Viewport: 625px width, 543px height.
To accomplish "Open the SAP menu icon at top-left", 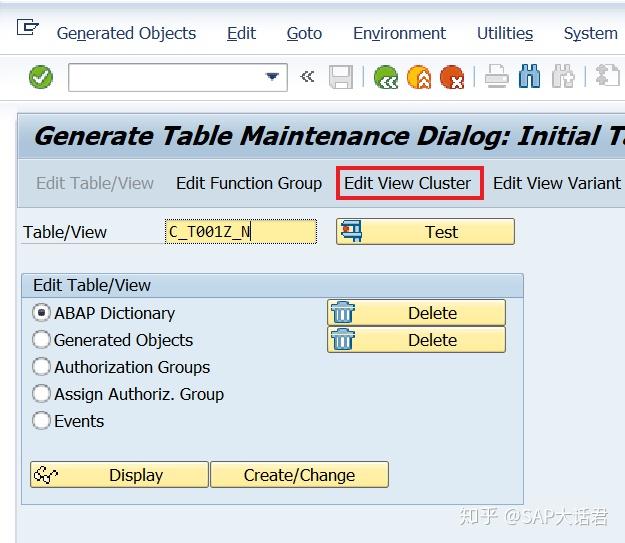I will (x=28, y=29).
